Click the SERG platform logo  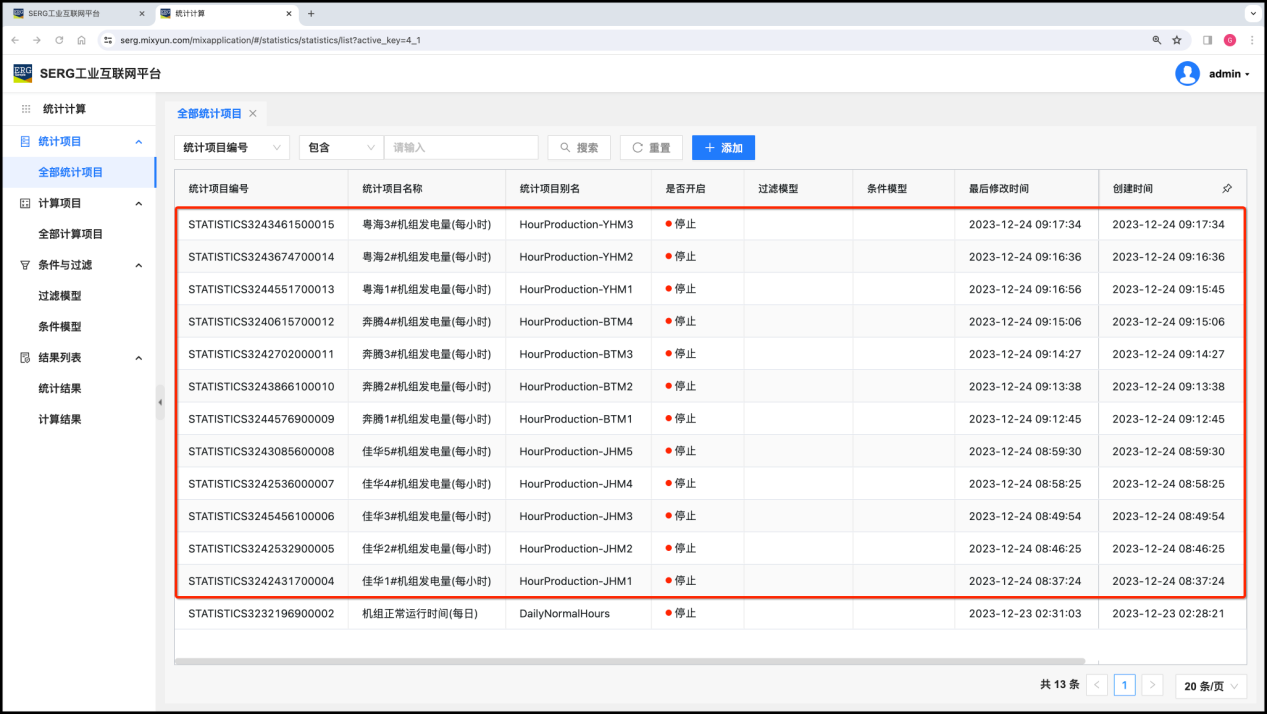tap(22, 73)
